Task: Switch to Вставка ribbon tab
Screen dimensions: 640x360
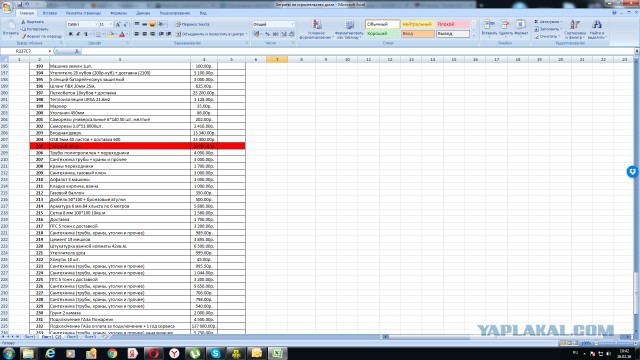Action: 50,13
